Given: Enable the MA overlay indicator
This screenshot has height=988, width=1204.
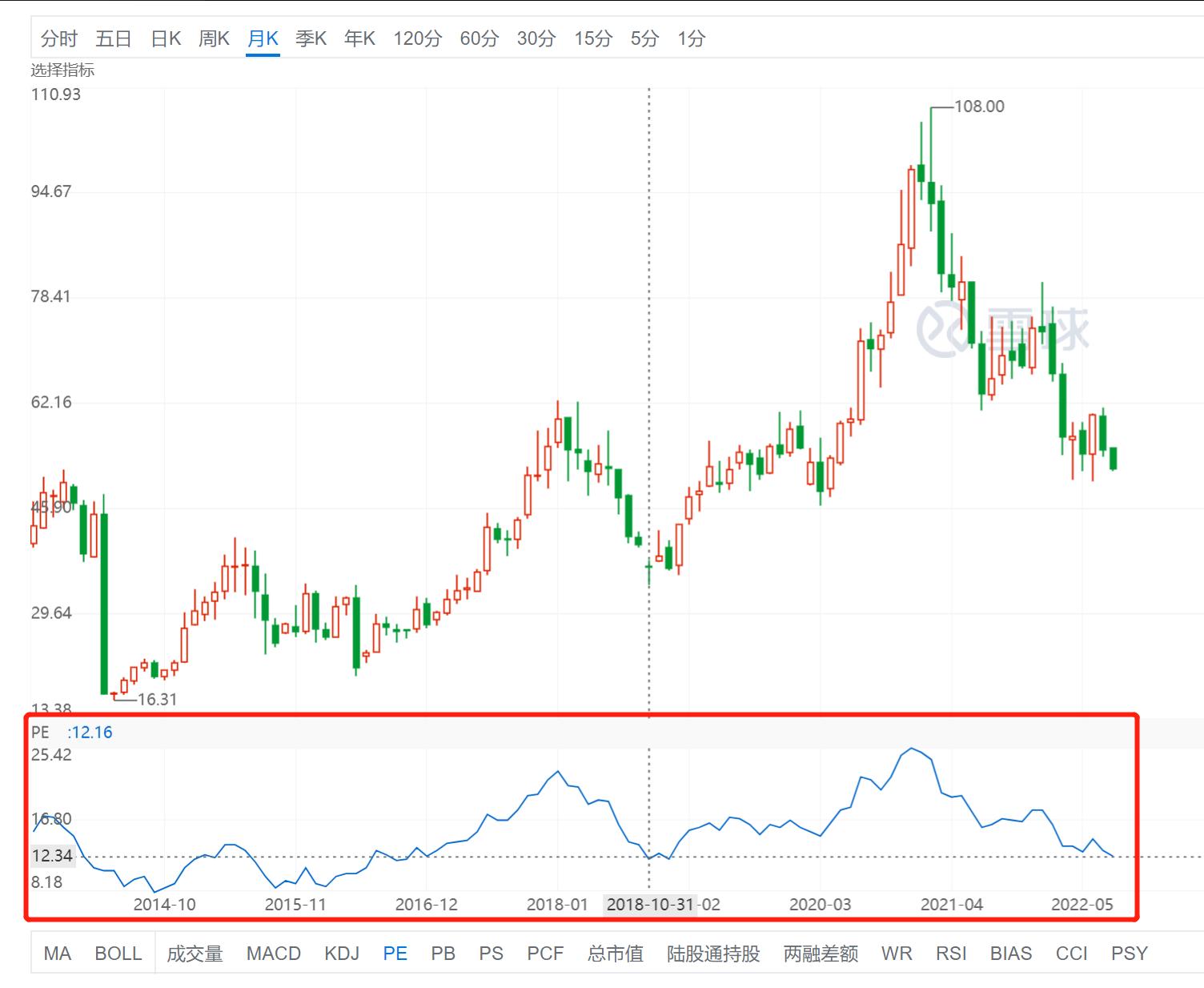Looking at the screenshot, I should point(58,954).
